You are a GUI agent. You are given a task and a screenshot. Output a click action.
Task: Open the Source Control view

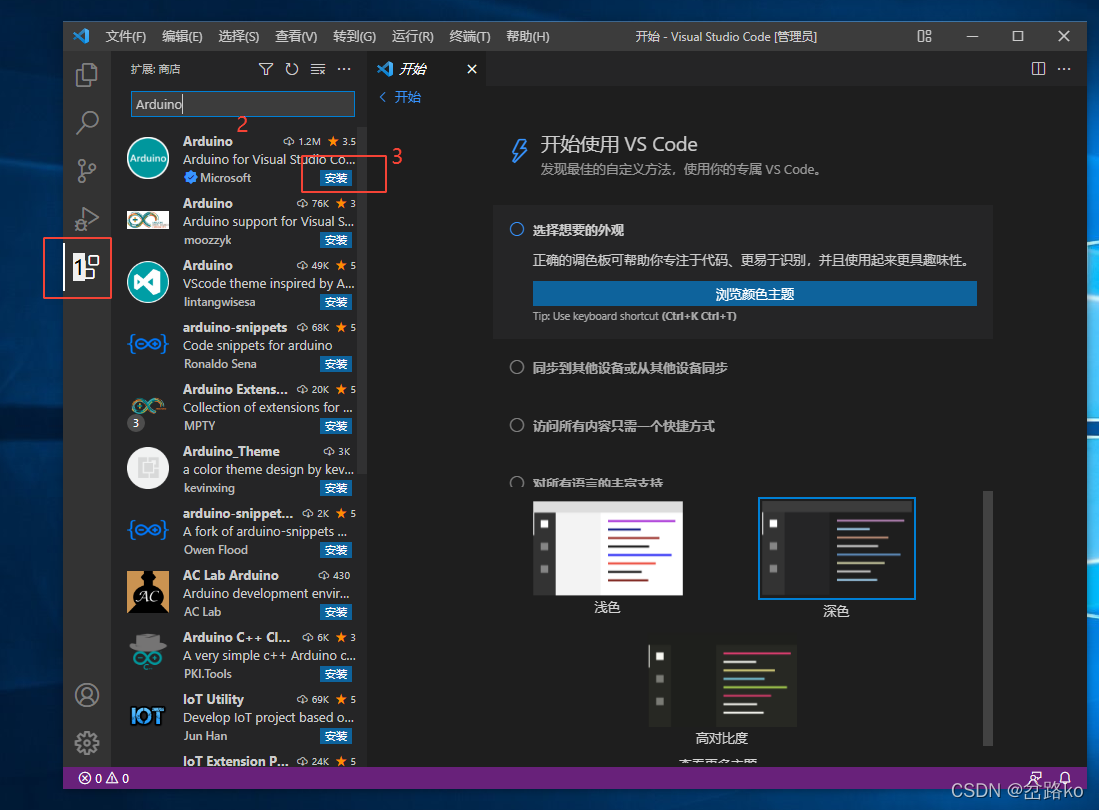click(86, 170)
